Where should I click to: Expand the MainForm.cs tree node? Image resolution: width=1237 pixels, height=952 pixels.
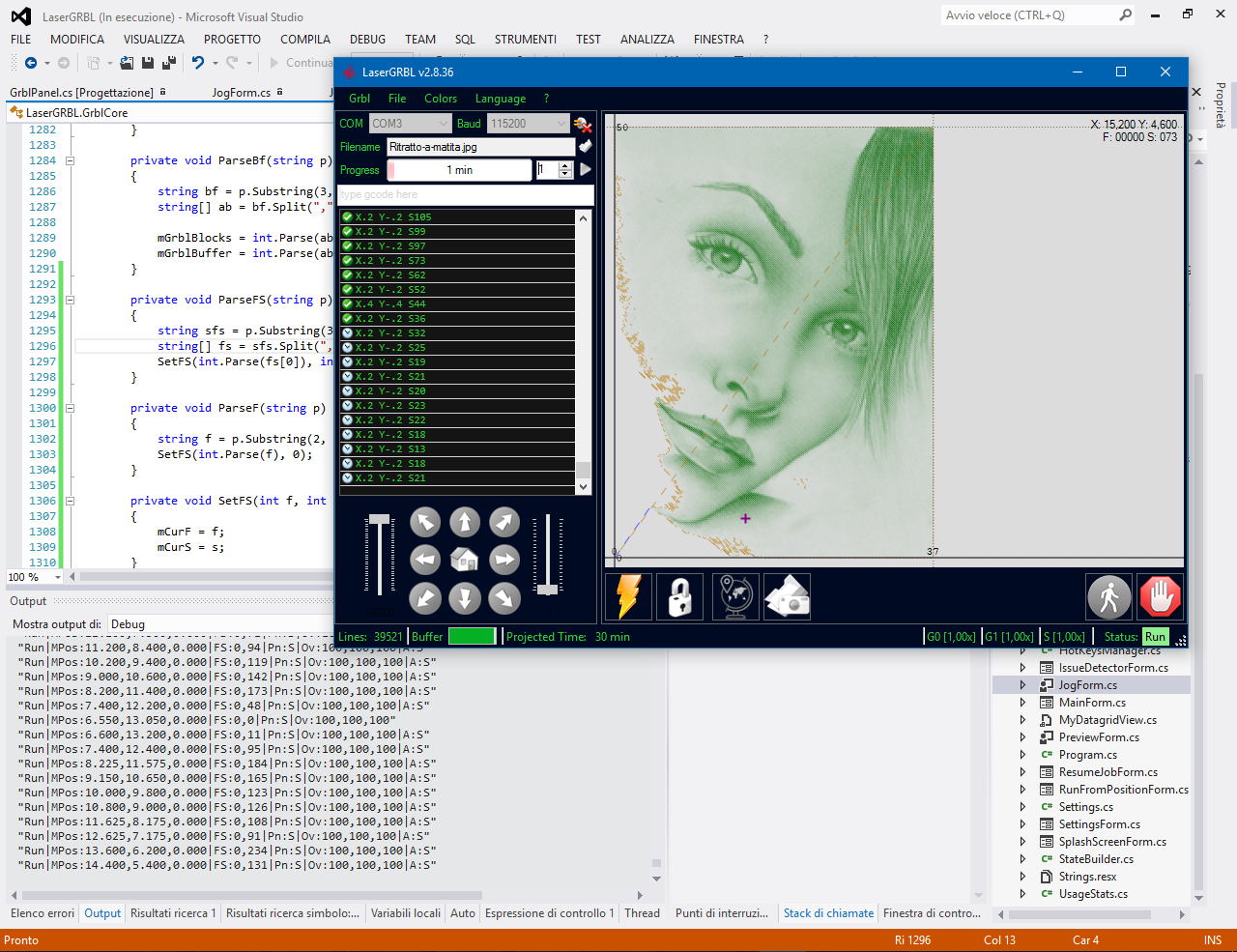(x=1022, y=703)
